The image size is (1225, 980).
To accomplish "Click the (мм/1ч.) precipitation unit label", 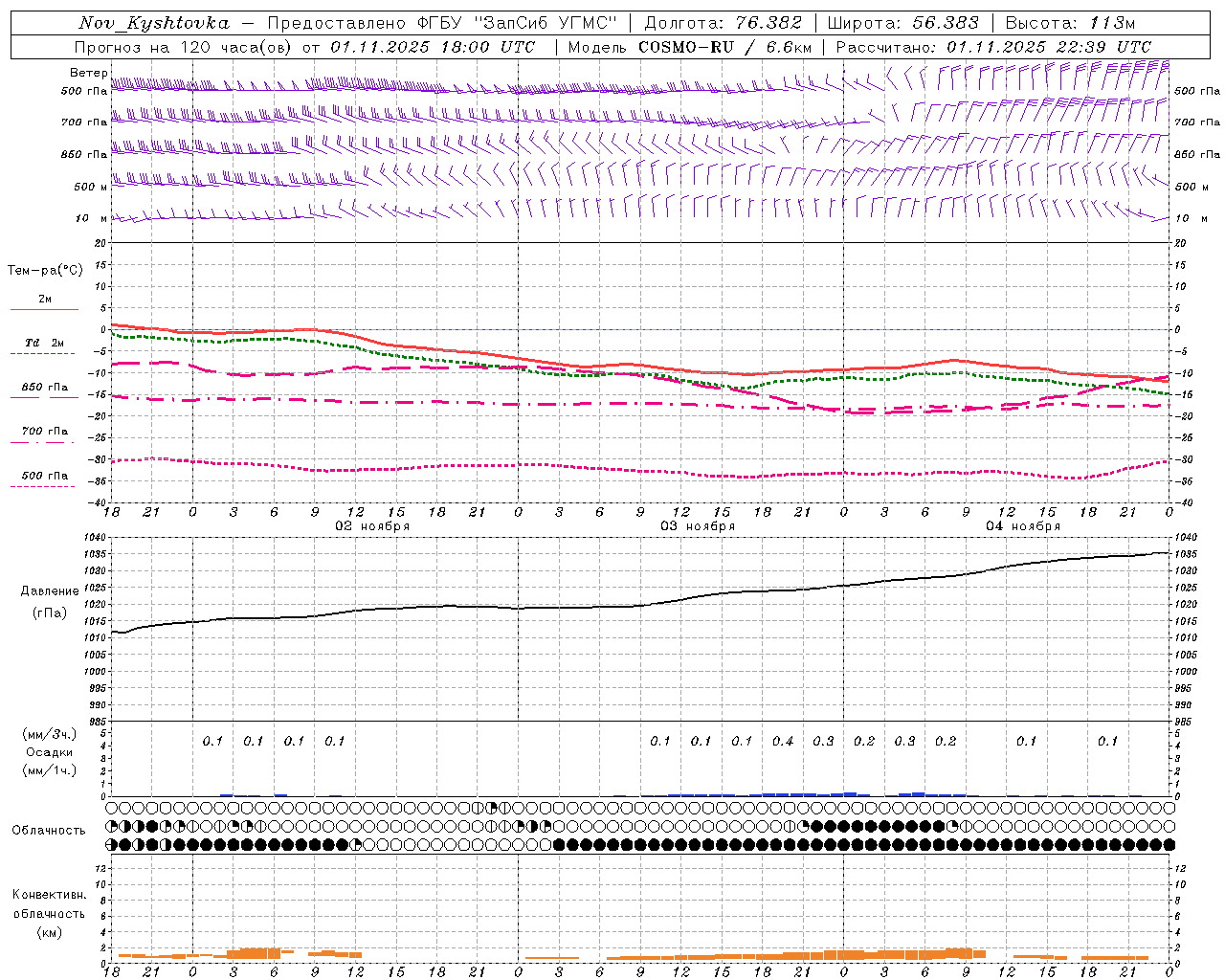I will [50, 770].
